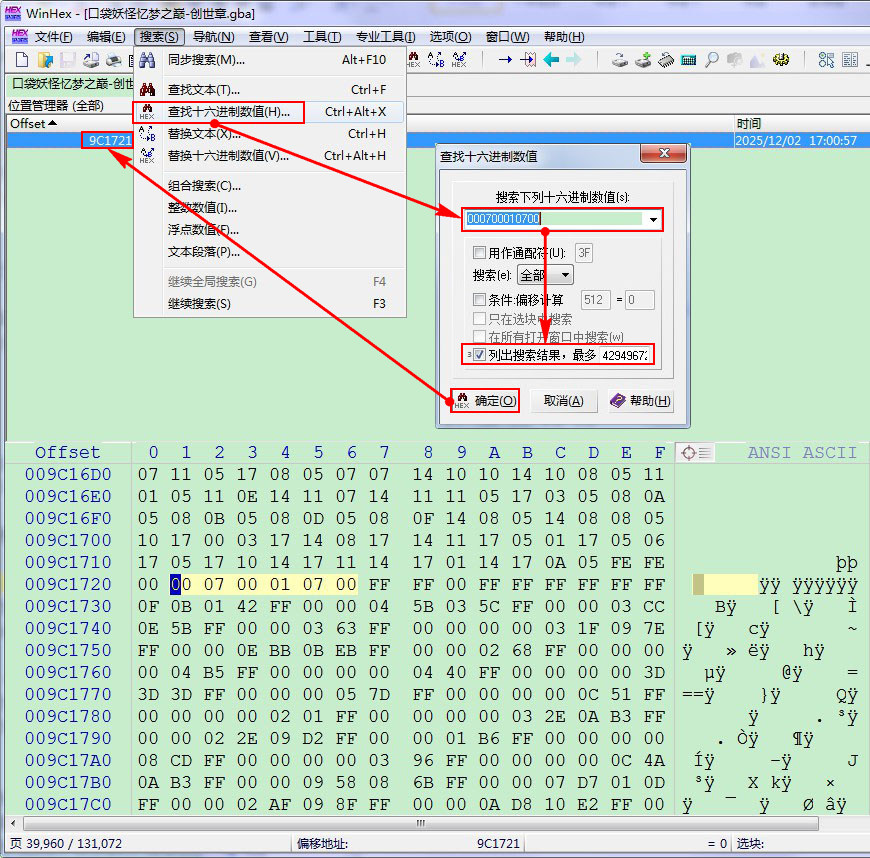Click the Open file folder icon
The image size is (870, 858).
pyautogui.click(x=45, y=59)
